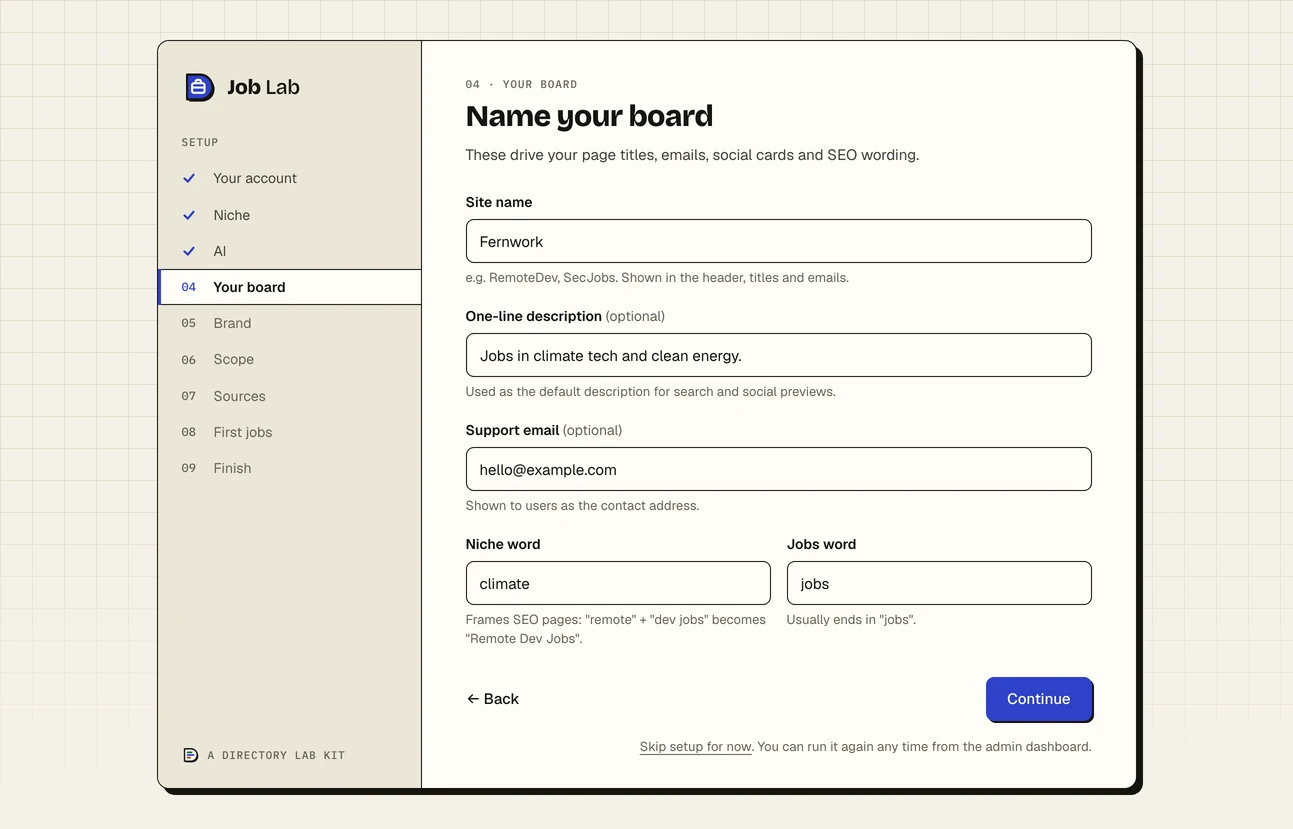Click the checkmark beside AI

tap(189, 251)
